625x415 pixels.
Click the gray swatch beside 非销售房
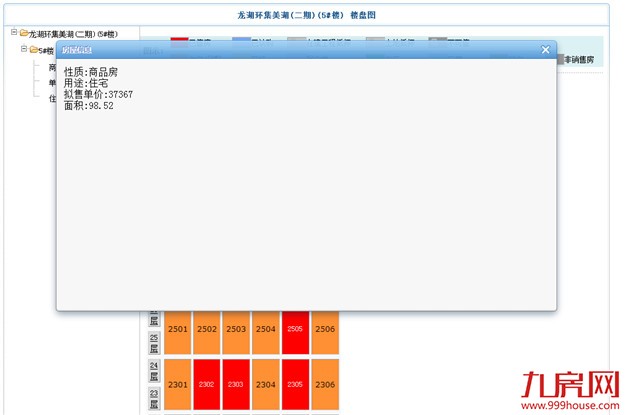click(x=560, y=59)
